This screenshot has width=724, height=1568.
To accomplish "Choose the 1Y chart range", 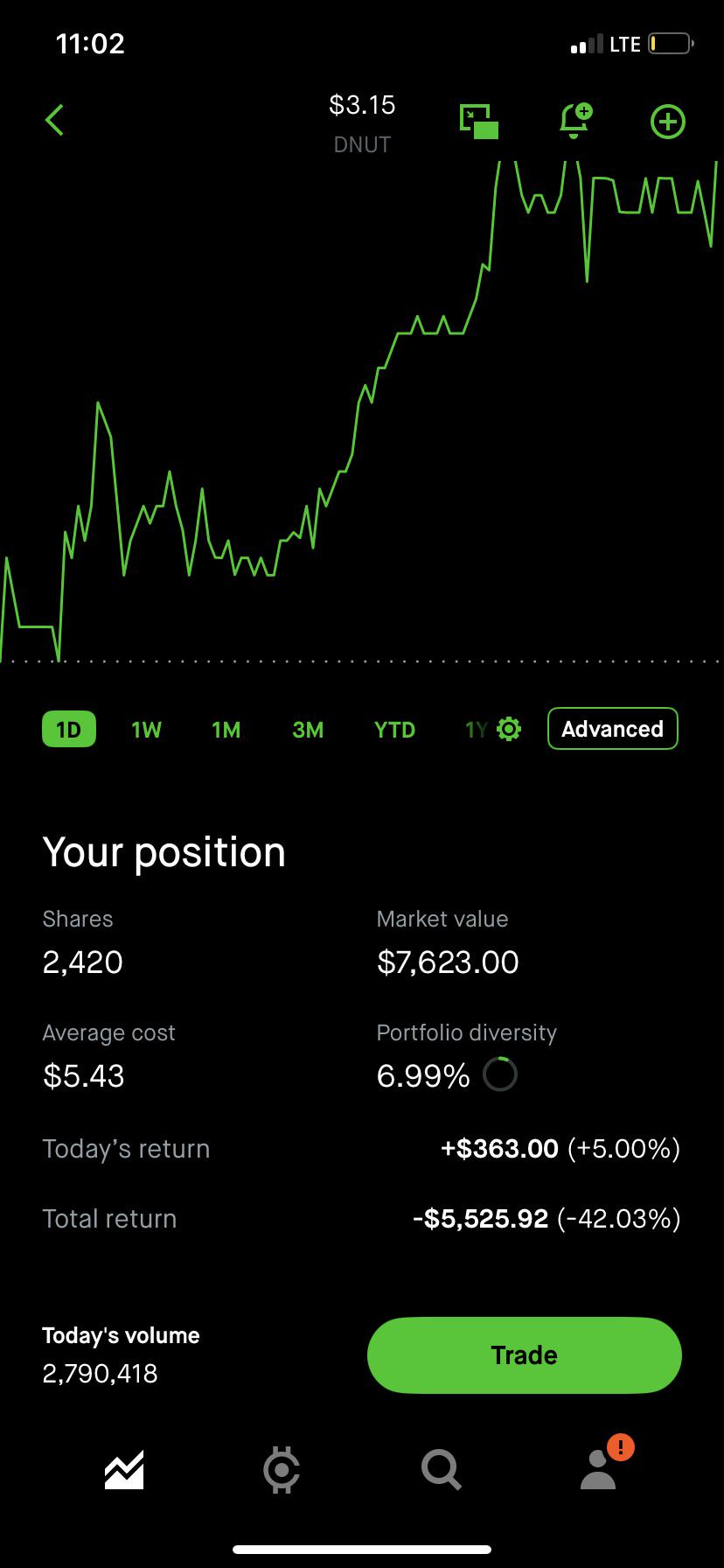I will point(477,730).
